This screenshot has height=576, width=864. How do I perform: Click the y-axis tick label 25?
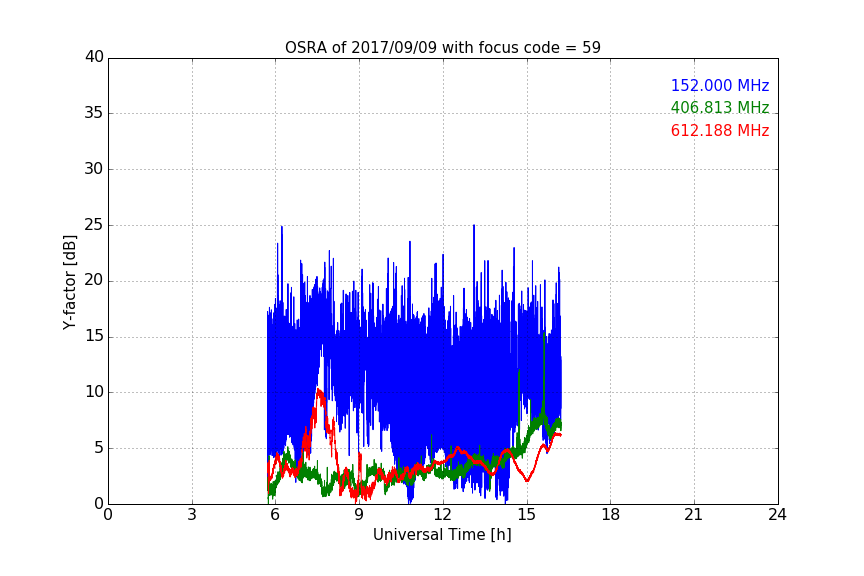[x=94, y=225]
